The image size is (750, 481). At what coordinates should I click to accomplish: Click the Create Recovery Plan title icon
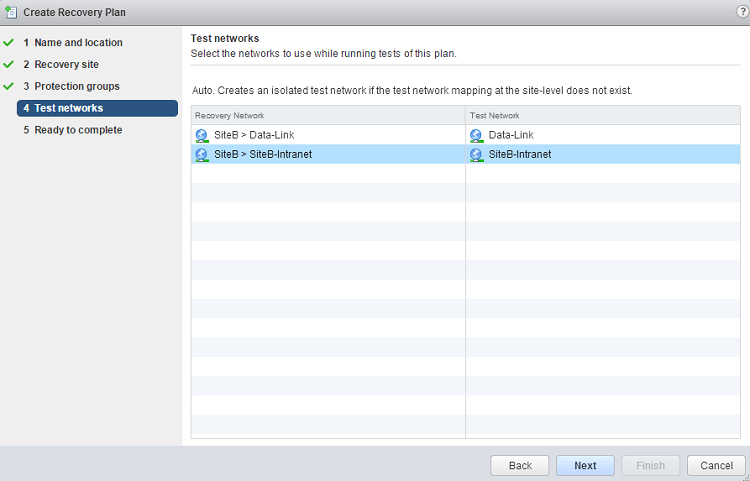[11, 12]
